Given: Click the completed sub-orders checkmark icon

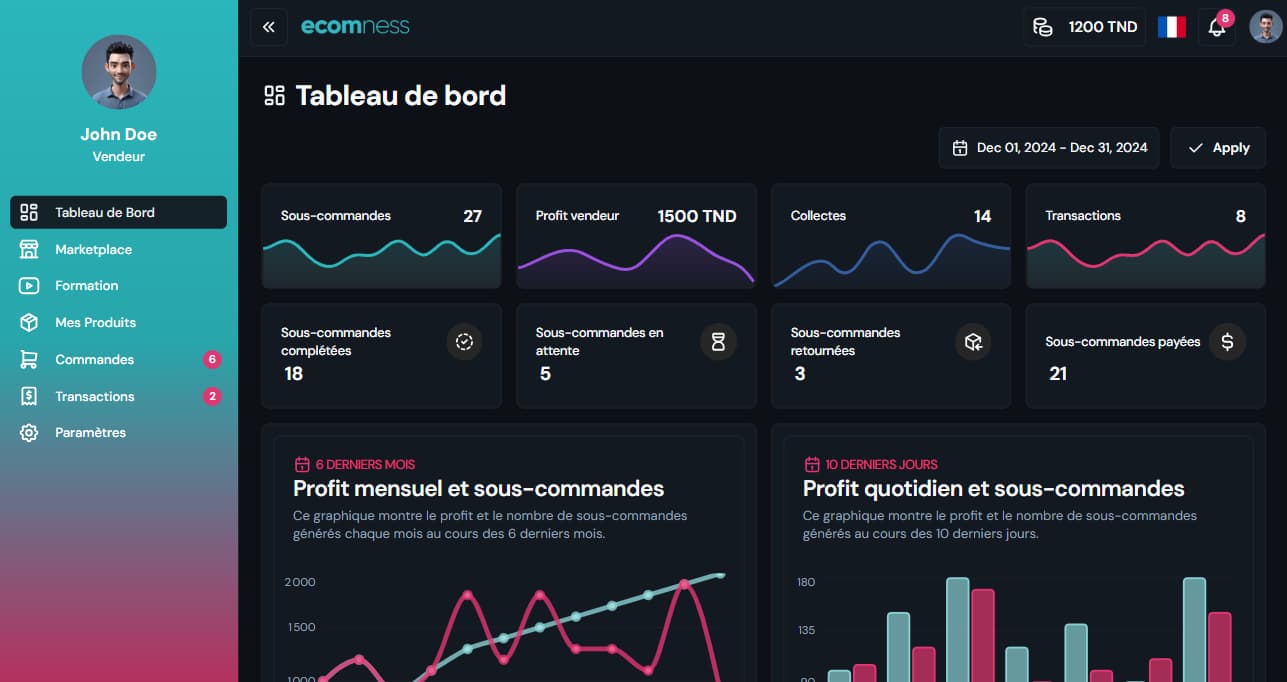Looking at the screenshot, I should [x=464, y=342].
